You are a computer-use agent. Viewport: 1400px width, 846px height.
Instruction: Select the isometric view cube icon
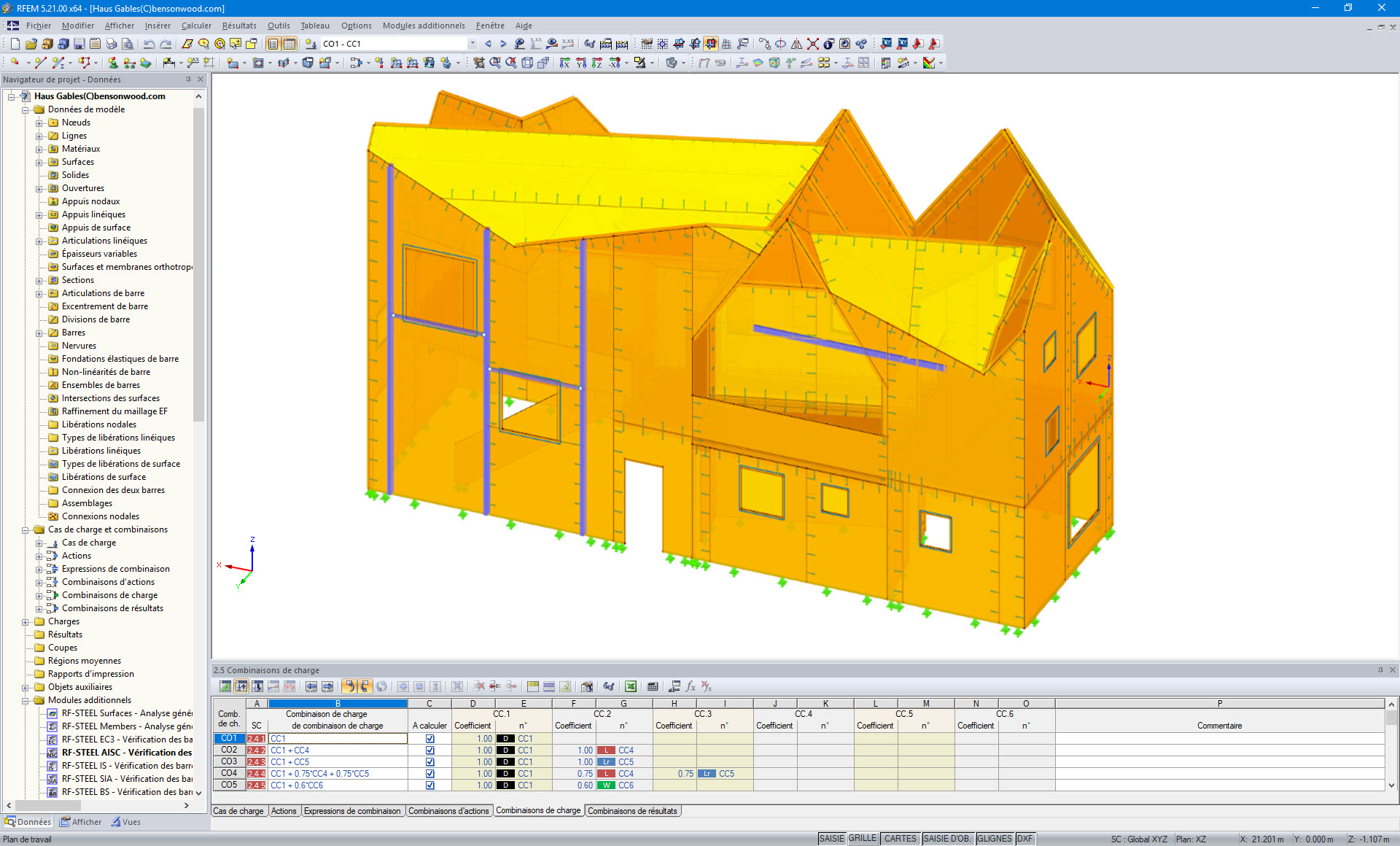[x=526, y=63]
